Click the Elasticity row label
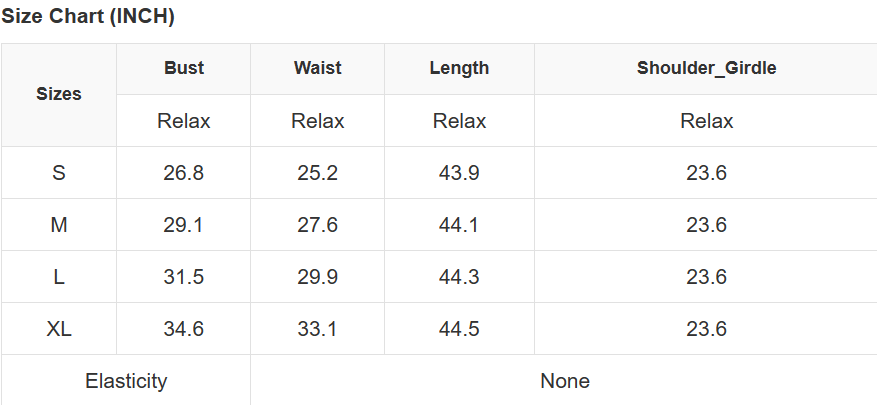Viewport: 877px width, 405px height. pos(126,381)
